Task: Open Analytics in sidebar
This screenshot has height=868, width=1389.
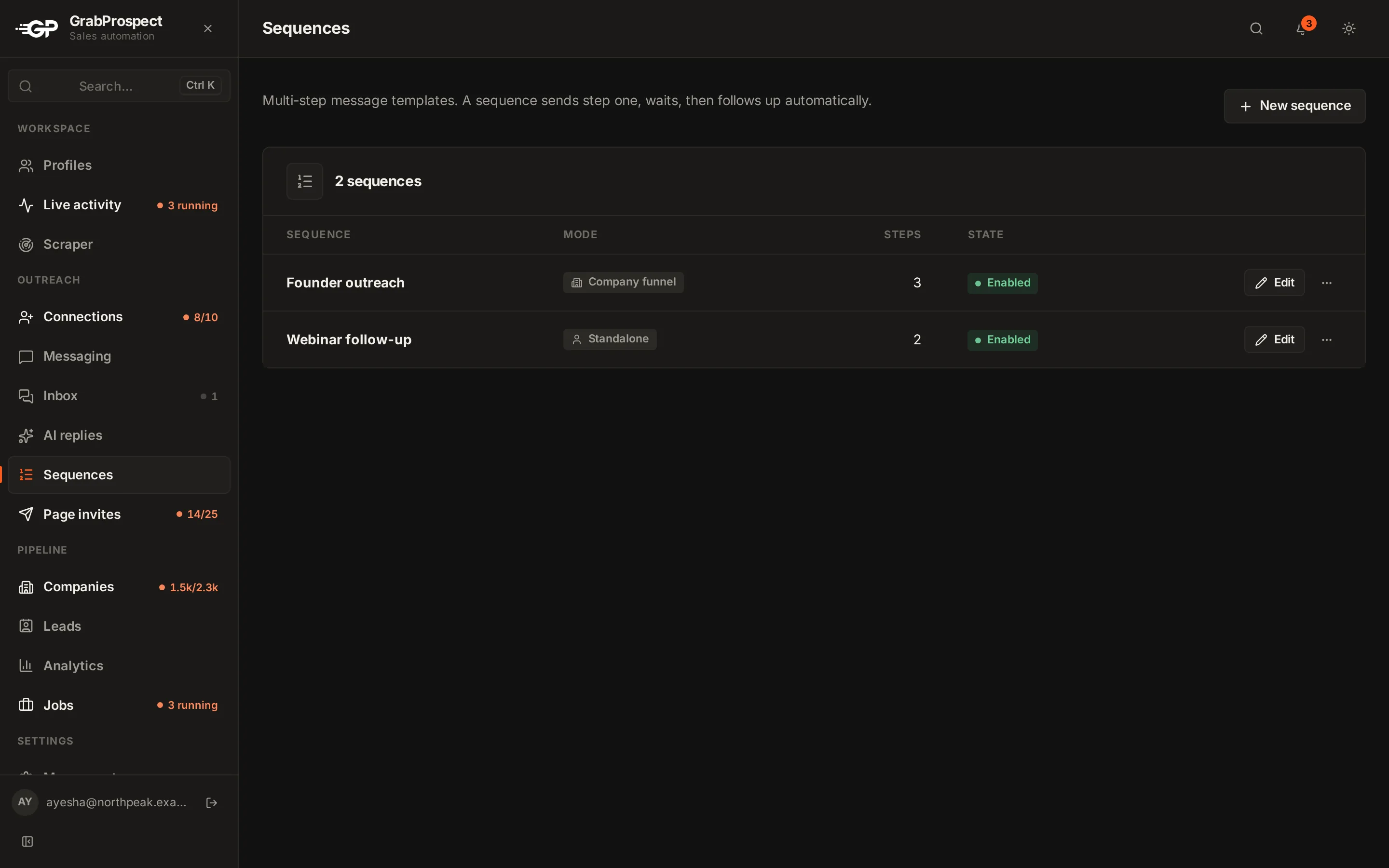Action: pos(119,666)
